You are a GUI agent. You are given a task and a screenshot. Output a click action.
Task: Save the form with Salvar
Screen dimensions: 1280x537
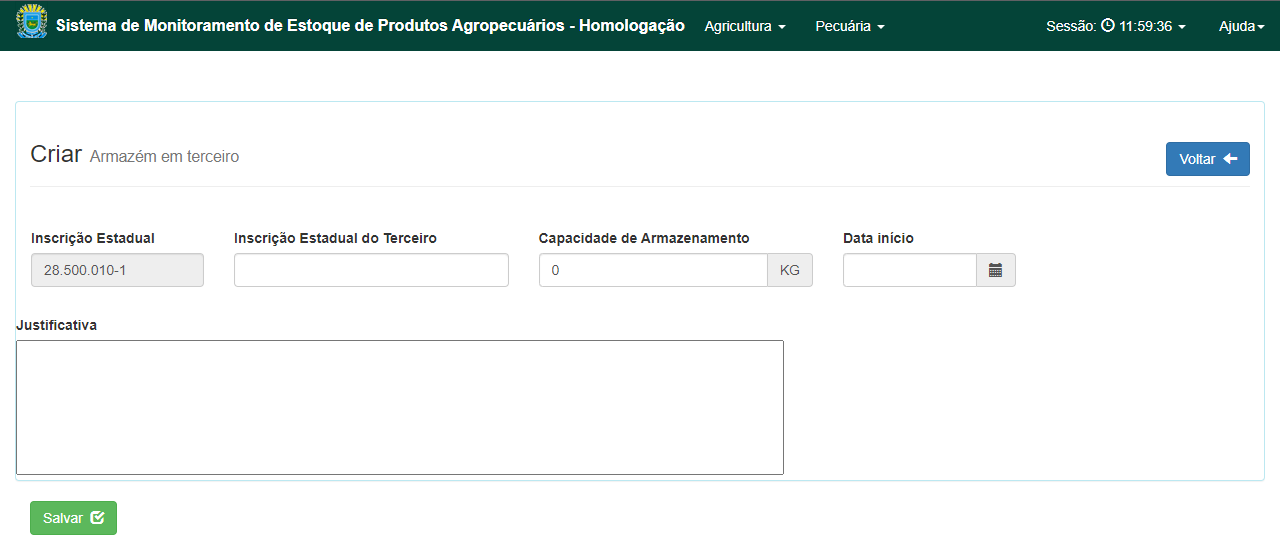73,518
